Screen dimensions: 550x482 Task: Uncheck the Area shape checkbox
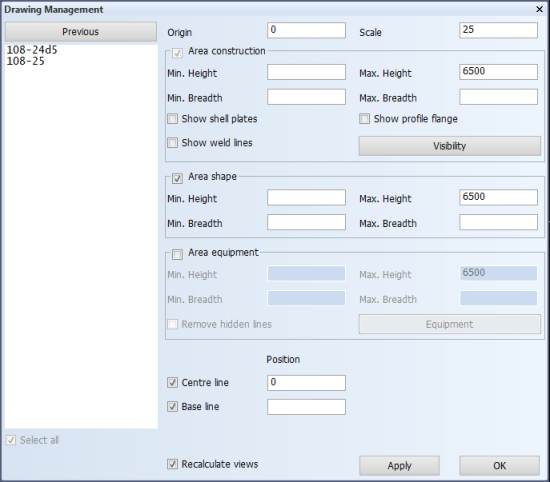[x=177, y=179]
